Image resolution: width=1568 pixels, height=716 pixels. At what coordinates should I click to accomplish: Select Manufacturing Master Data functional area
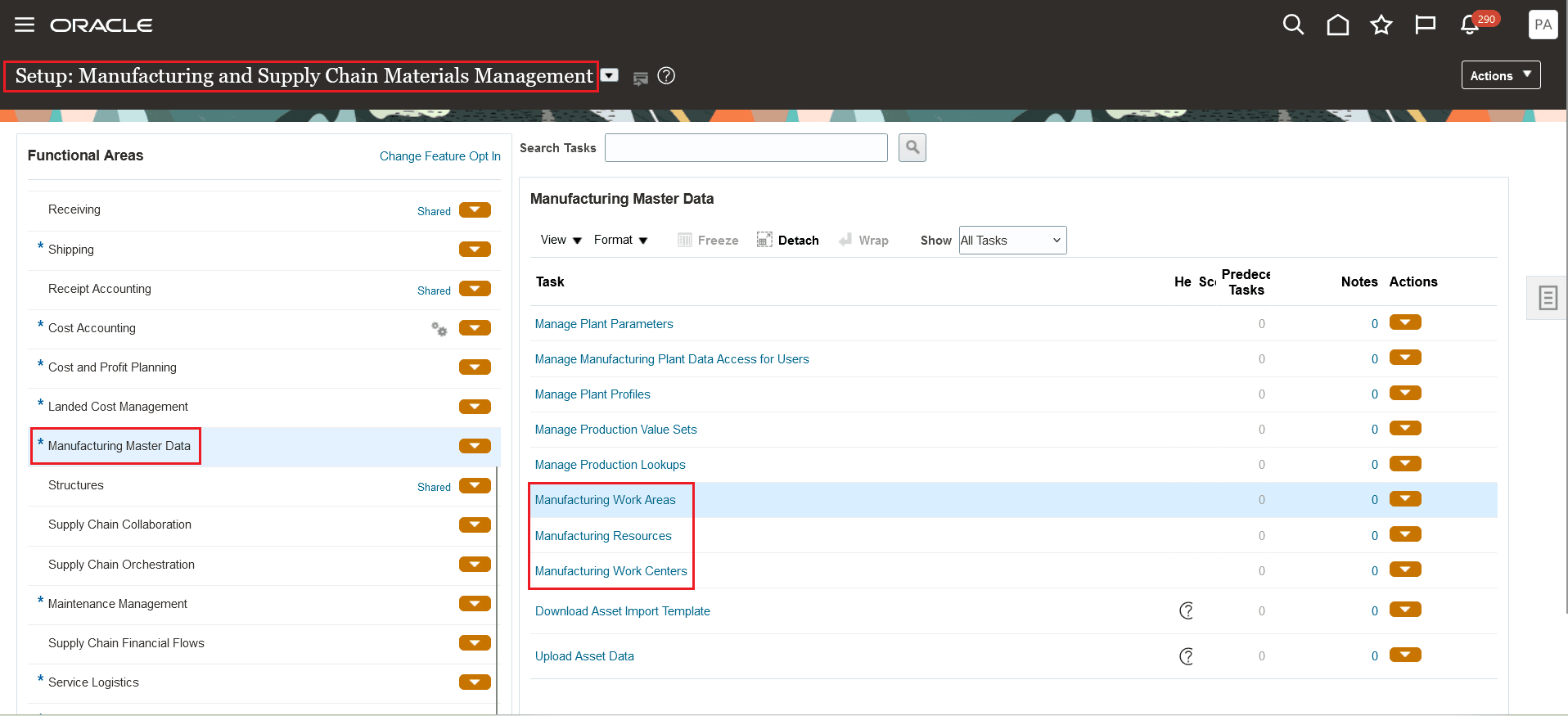tap(119, 446)
